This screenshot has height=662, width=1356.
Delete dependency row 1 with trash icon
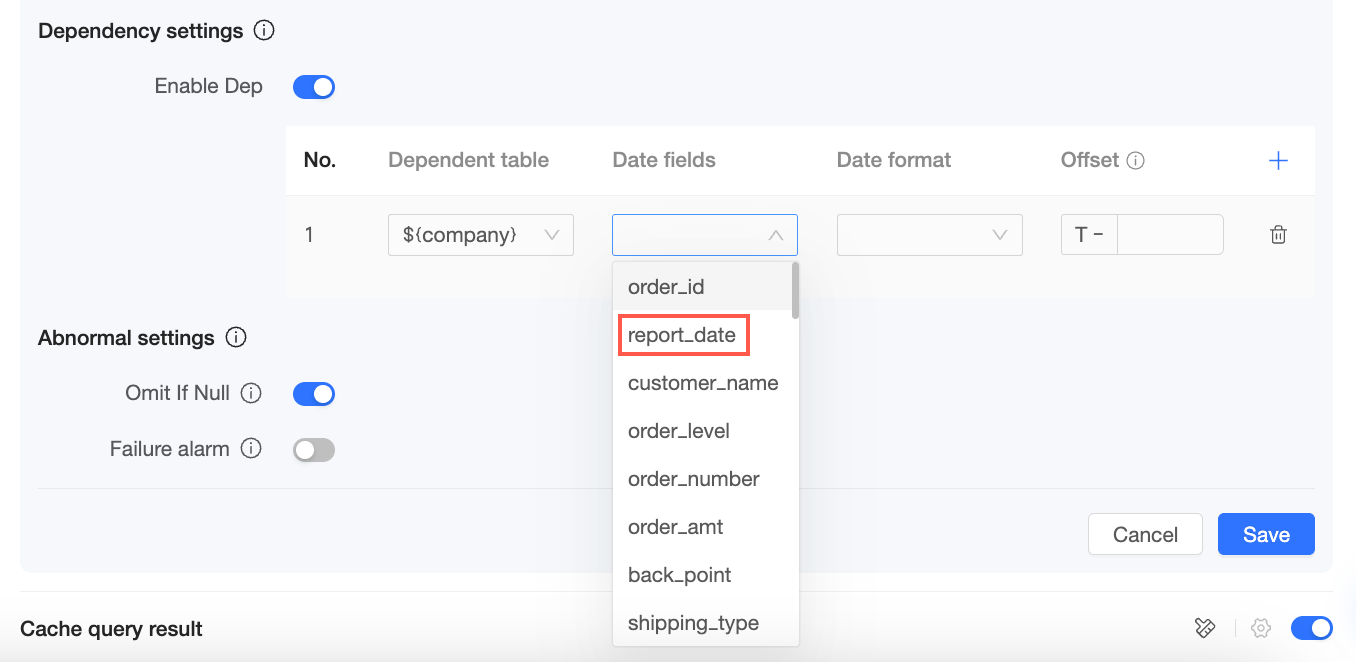click(x=1278, y=235)
